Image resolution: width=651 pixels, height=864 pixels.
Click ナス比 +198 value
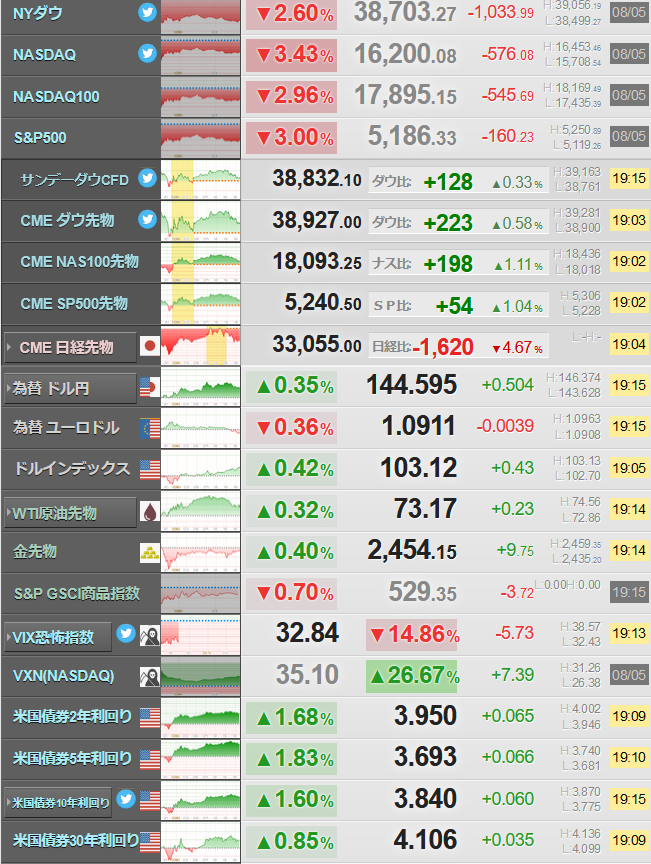click(448, 264)
